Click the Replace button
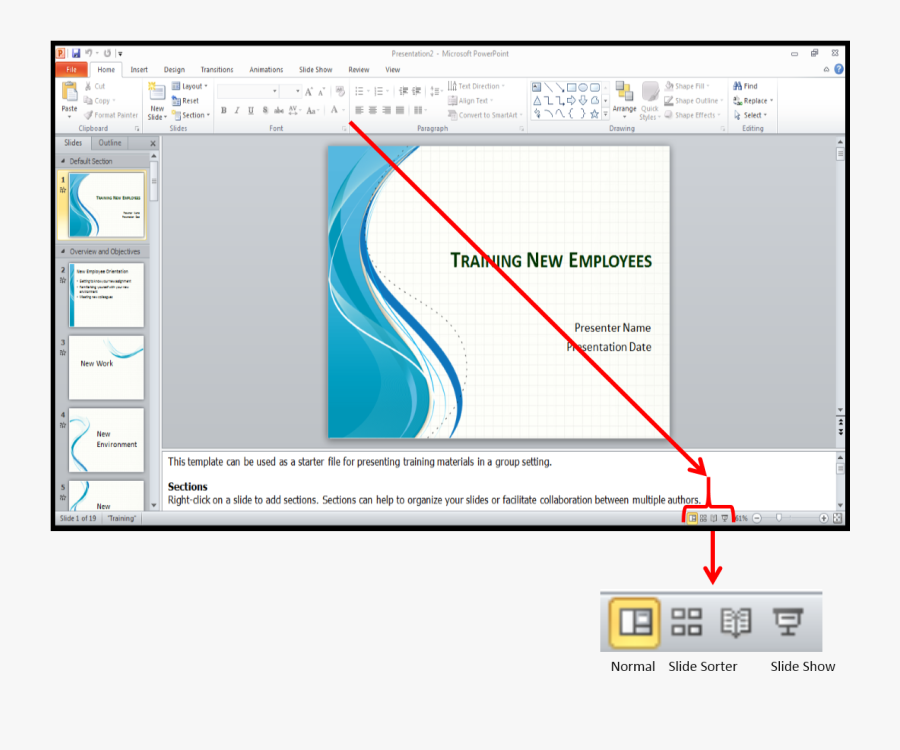The image size is (900, 750). pyautogui.click(x=752, y=100)
